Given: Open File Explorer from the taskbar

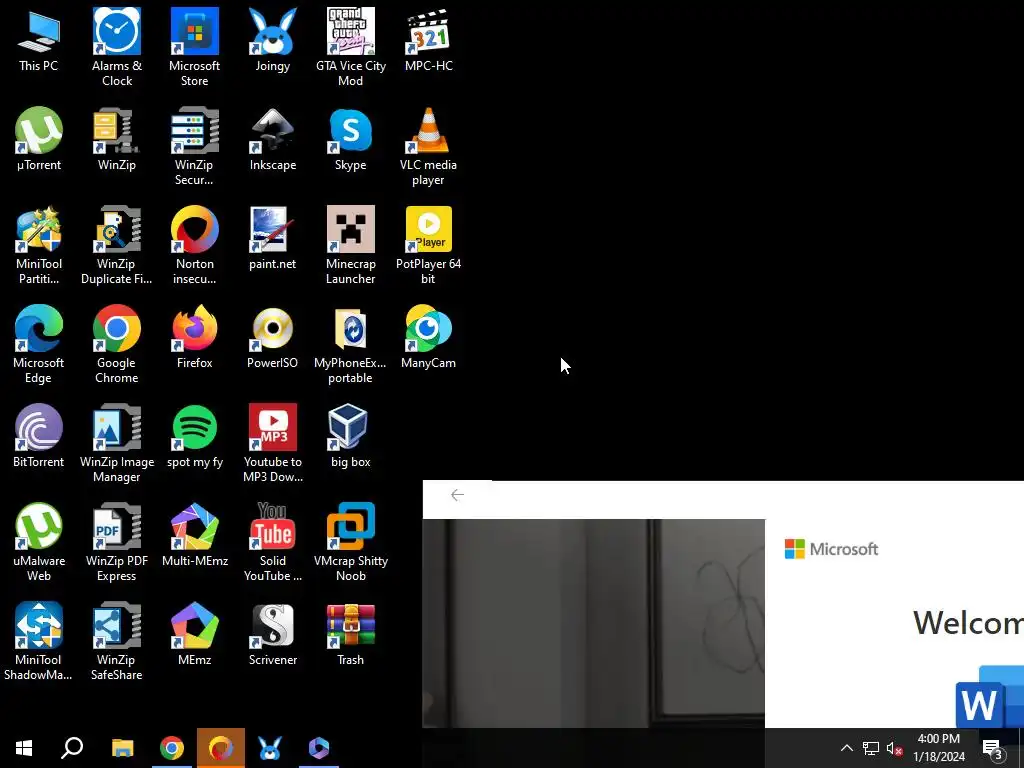Looking at the screenshot, I should [x=122, y=748].
